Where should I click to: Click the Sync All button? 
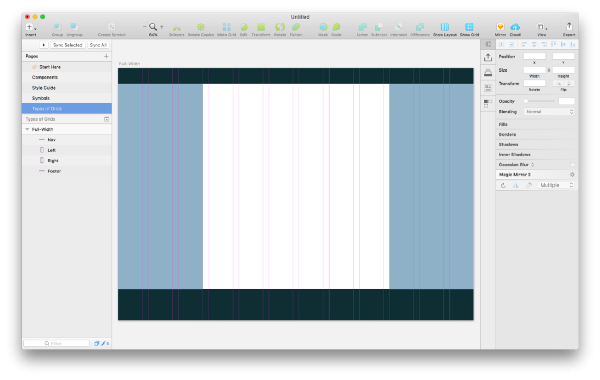click(x=98, y=45)
